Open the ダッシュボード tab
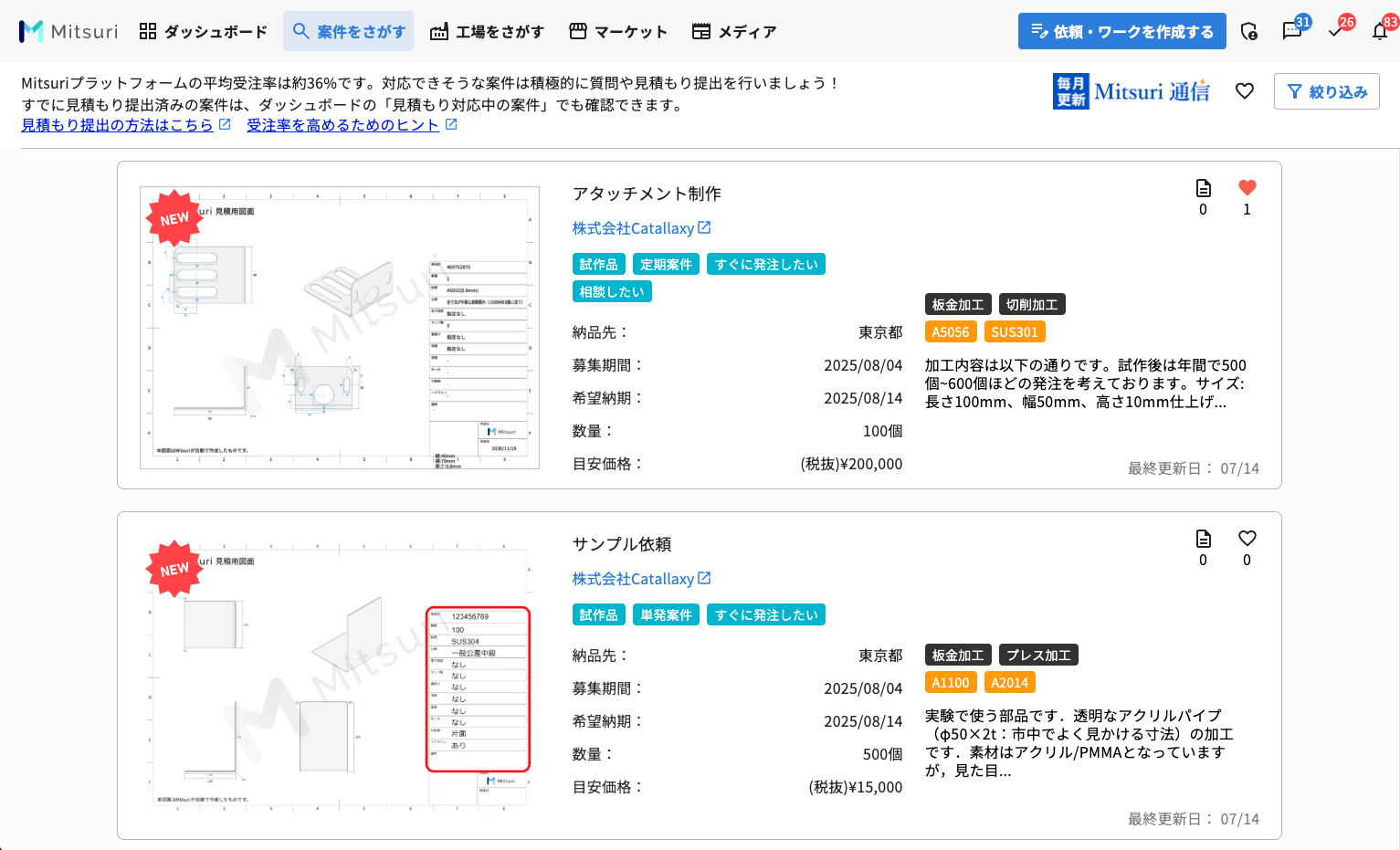Image resolution: width=1400 pixels, height=850 pixels. coord(203,31)
